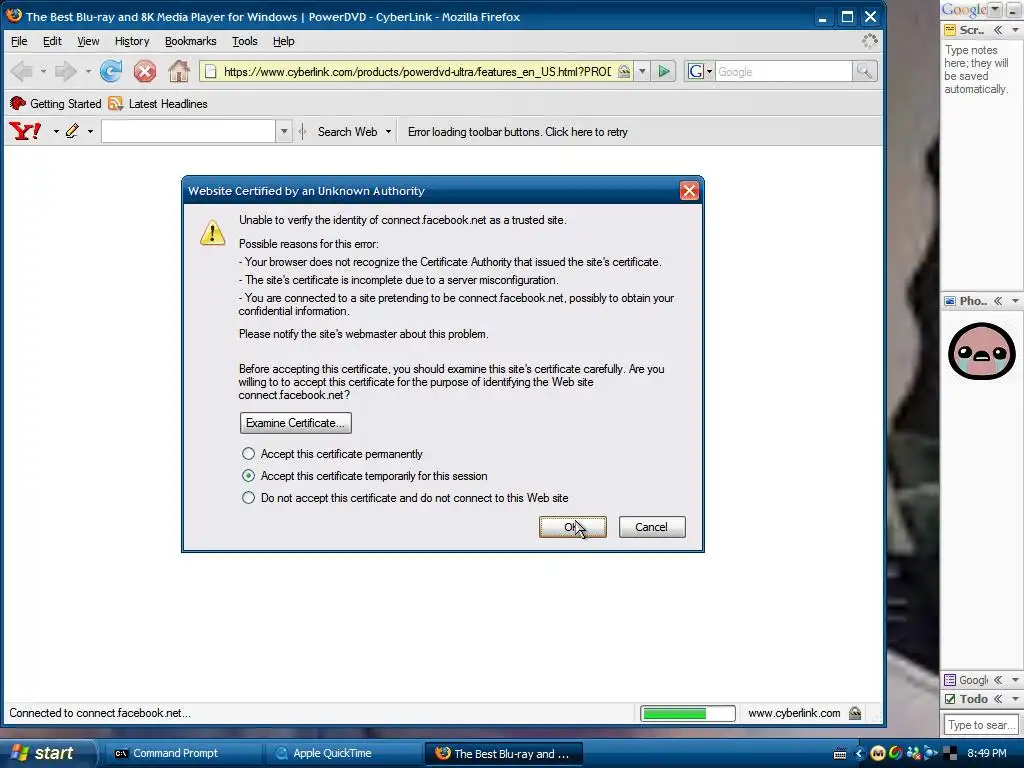Collapse the Photos gadget chevrons
Image resolution: width=1024 pixels, height=768 pixels.
click(x=998, y=301)
